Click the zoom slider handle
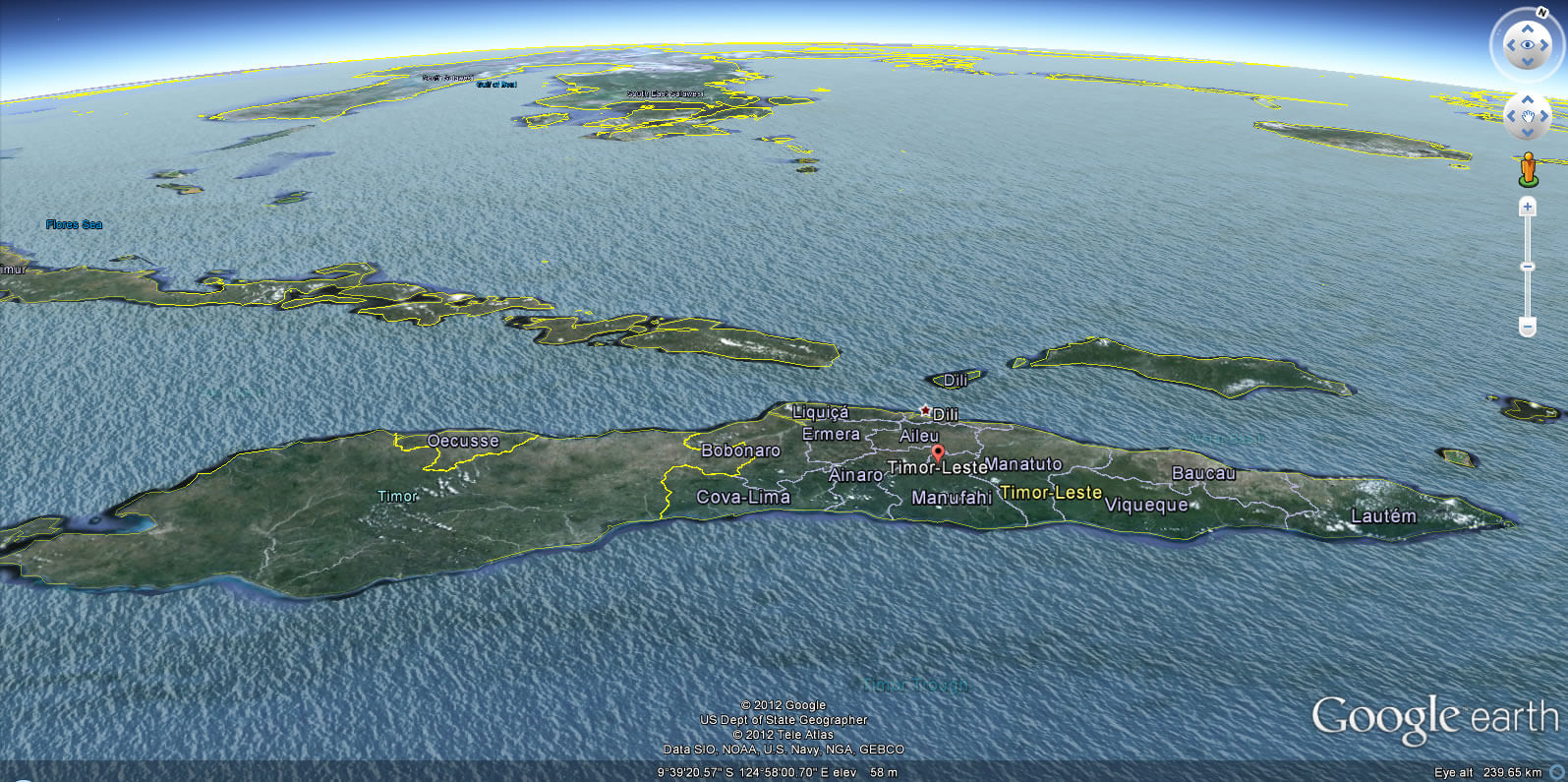The width and height of the screenshot is (1568, 782). 1527,267
